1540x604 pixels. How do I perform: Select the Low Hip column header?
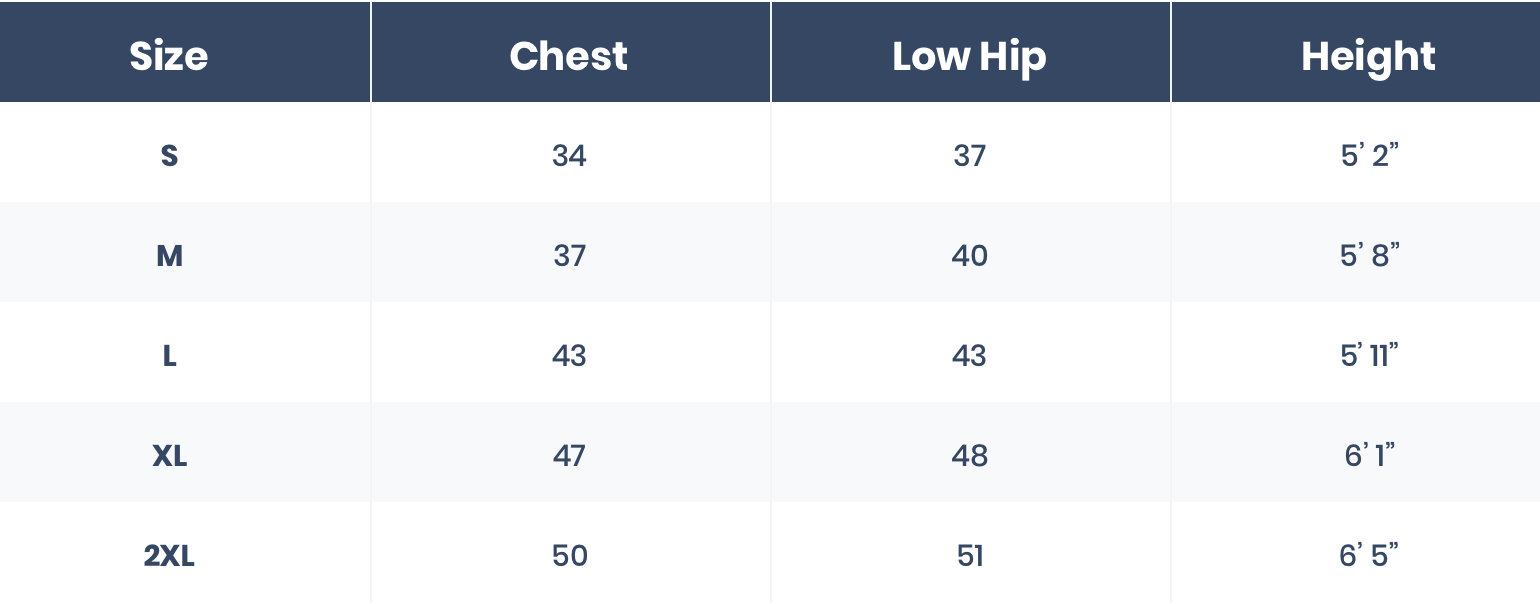[969, 56]
